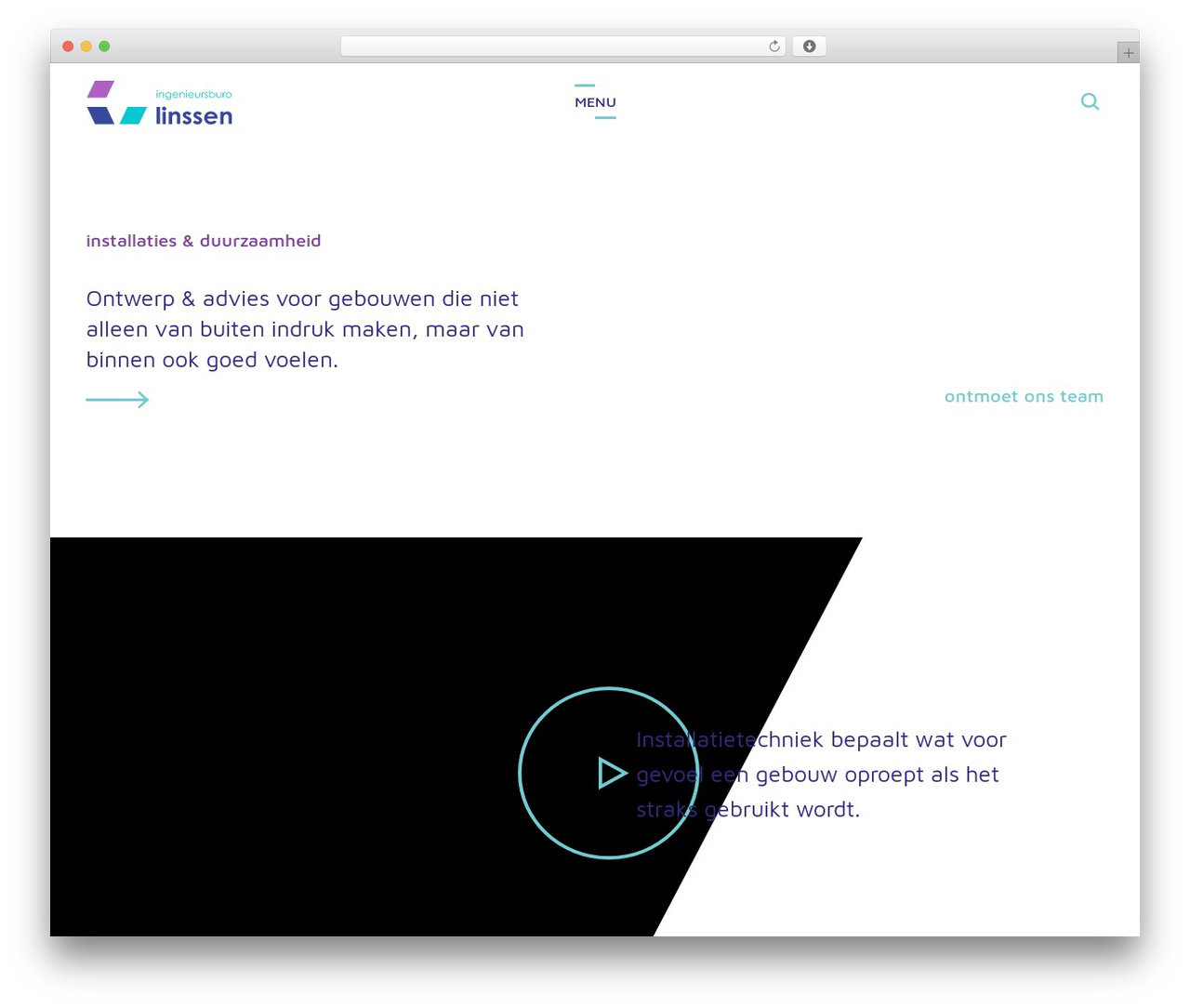Play the video with the circular play button

(x=609, y=773)
